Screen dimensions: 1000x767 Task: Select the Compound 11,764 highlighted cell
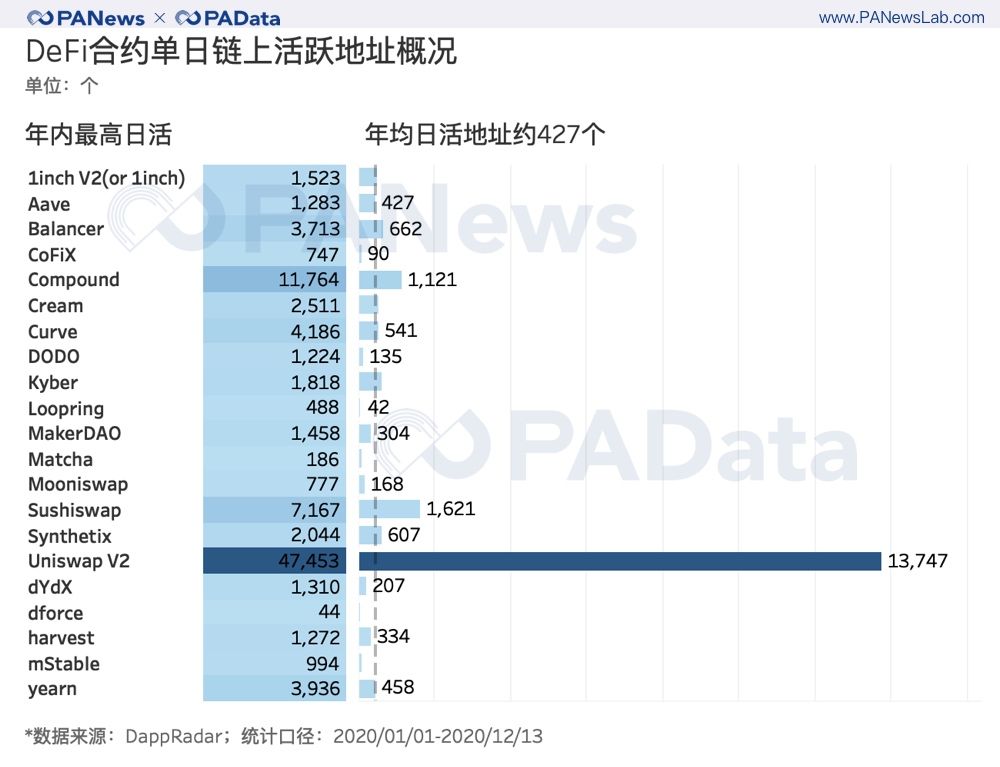(274, 279)
